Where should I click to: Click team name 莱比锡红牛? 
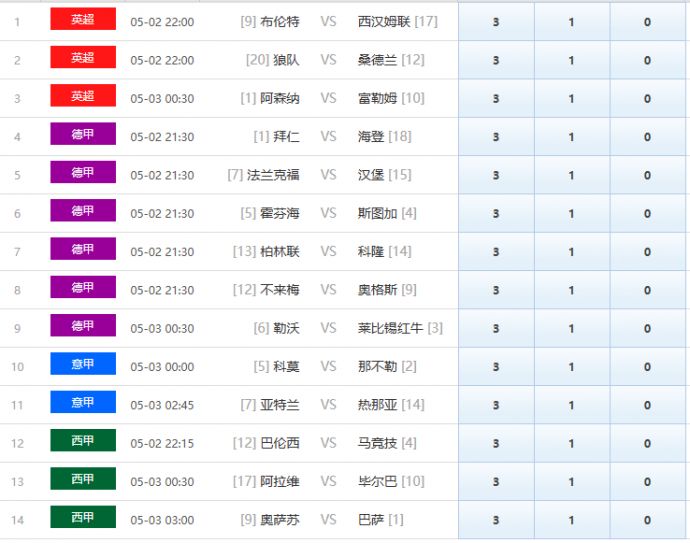[390, 328]
